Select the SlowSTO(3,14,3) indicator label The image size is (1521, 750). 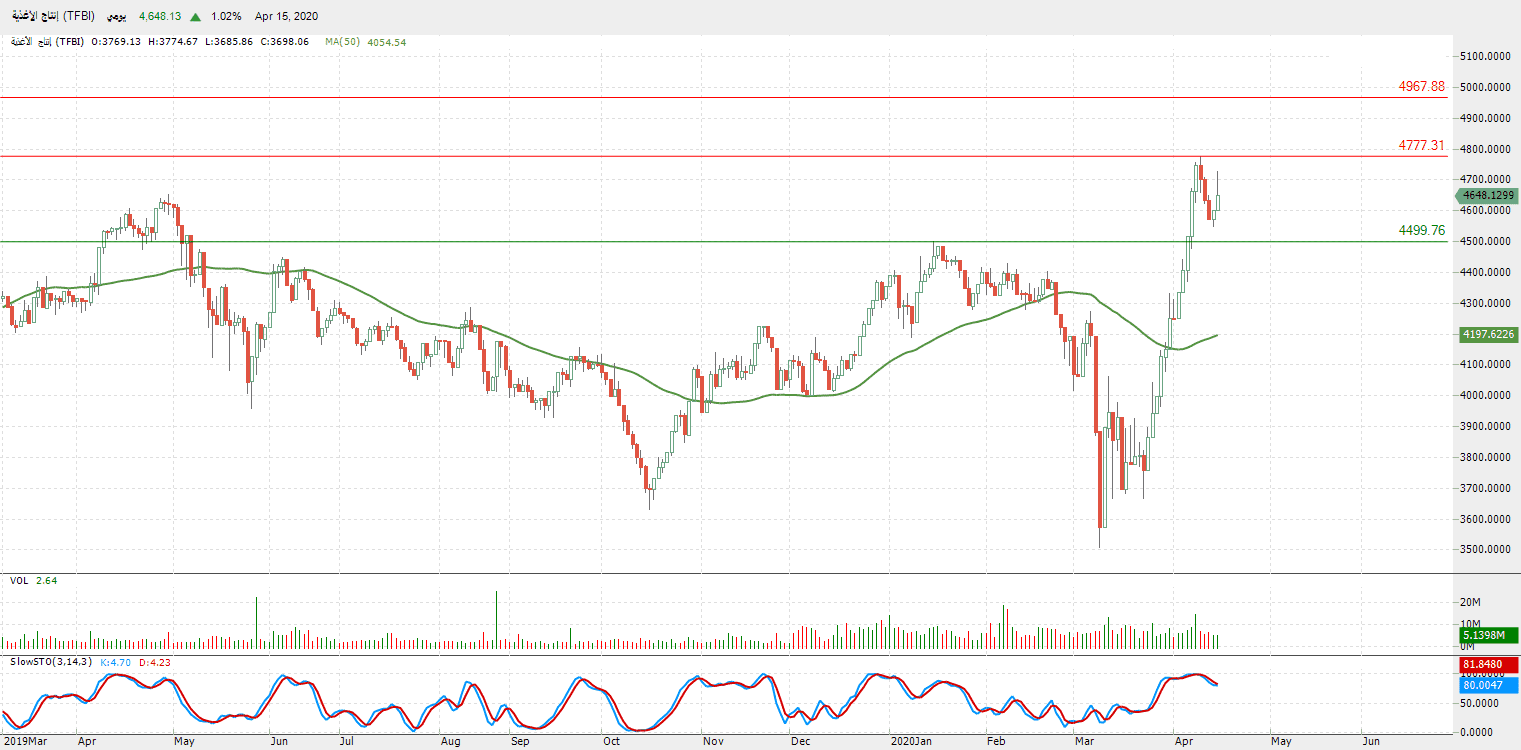(x=51, y=662)
